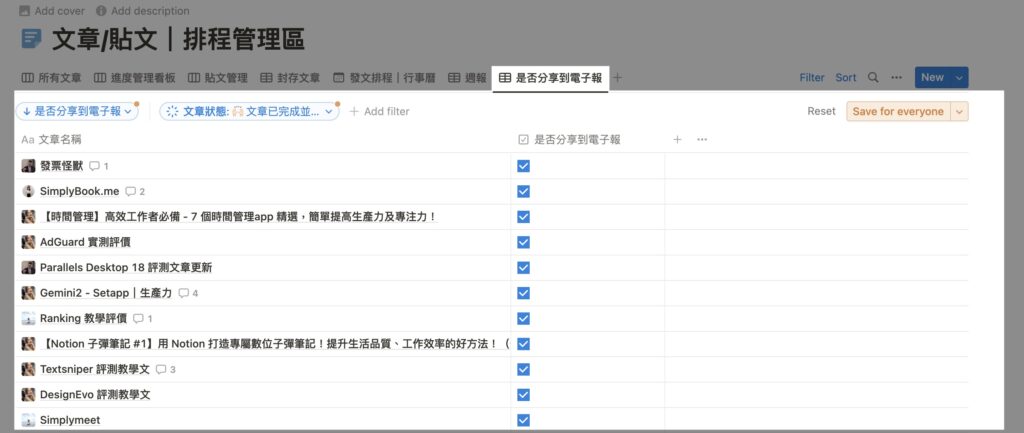The height and width of the screenshot is (433, 1024).
Task: Open the Simplymeet page
Action: [x=70, y=420]
